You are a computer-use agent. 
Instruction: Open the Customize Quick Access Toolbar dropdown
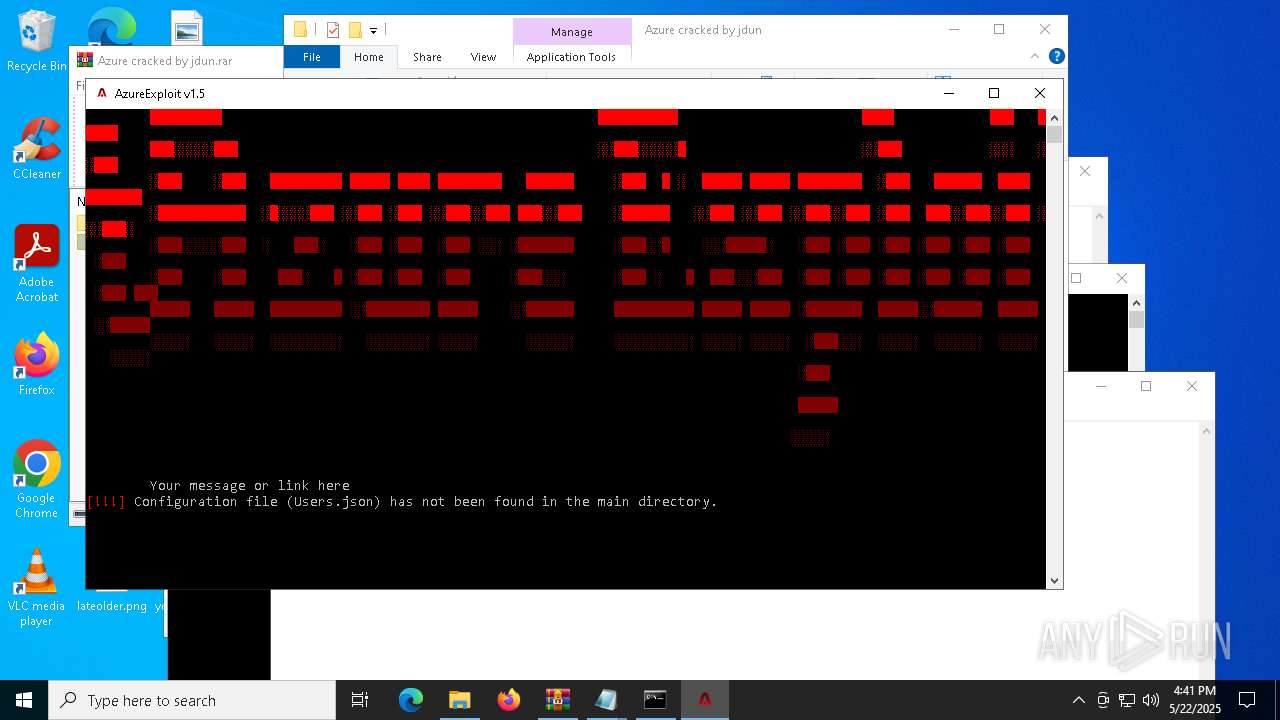point(373,31)
